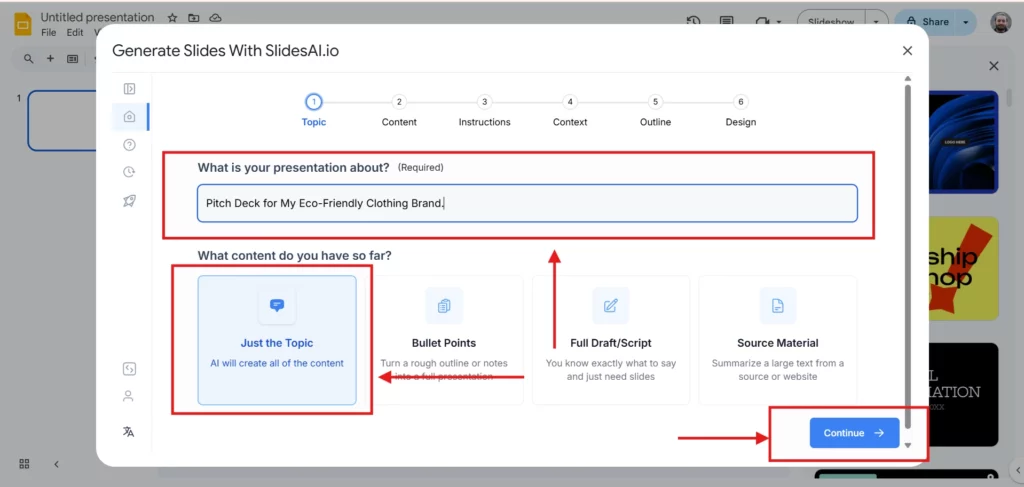Click the Continue button
The image size is (1024, 487).
(854, 433)
